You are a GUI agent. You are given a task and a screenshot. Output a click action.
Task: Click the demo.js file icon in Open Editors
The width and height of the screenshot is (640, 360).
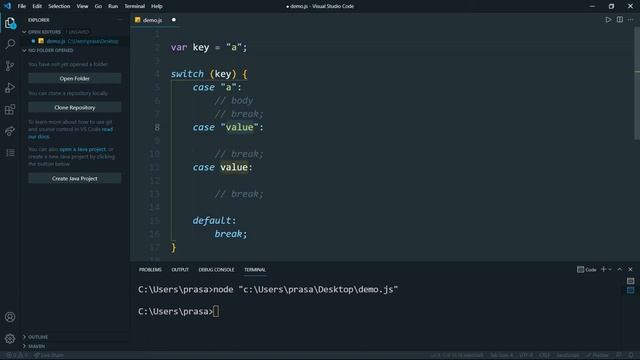[41, 41]
